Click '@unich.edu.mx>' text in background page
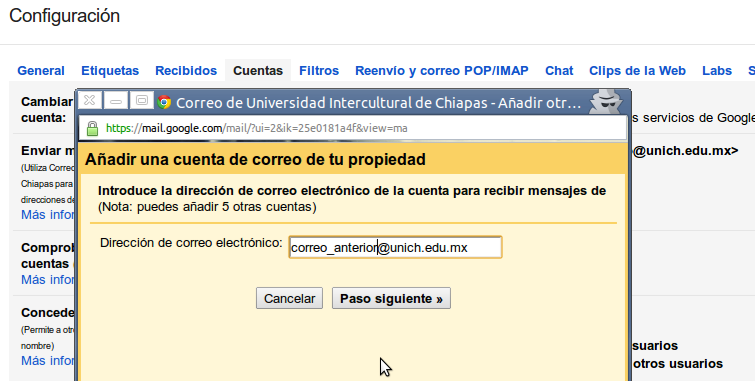 tap(685, 151)
